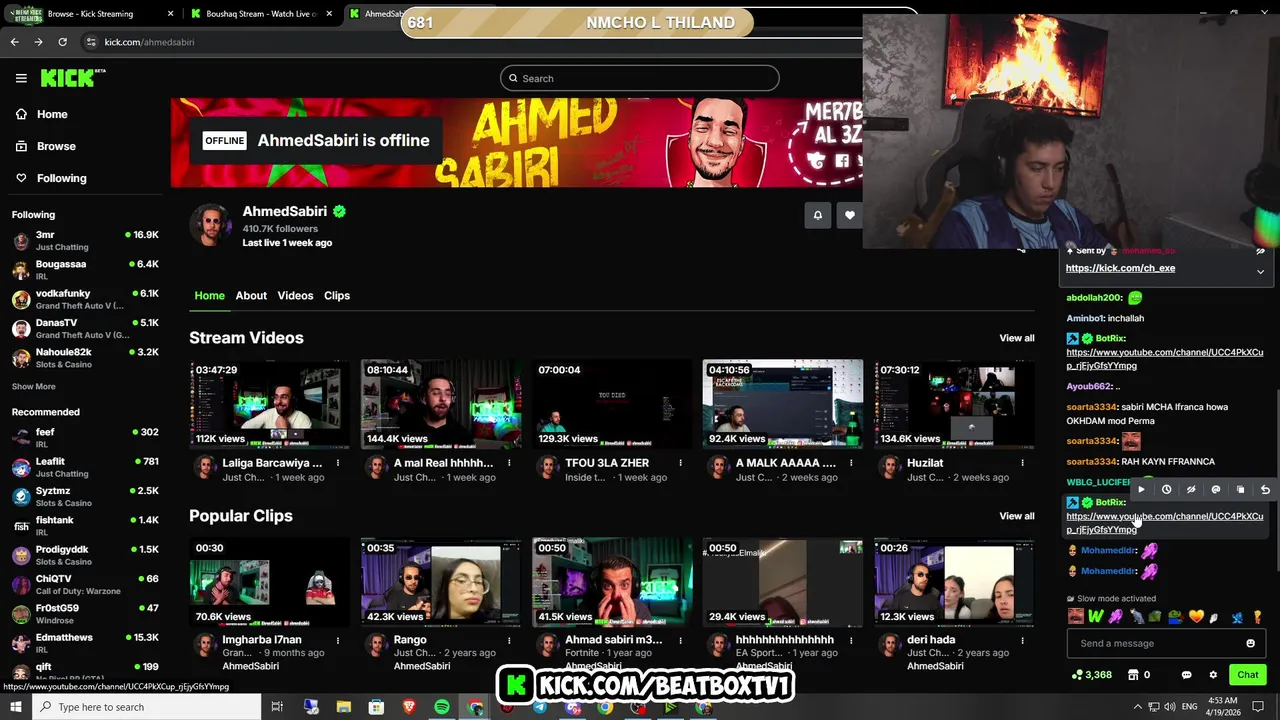Expand Following list with Show more
Viewport: 1280px width, 720px height.
(x=34, y=387)
